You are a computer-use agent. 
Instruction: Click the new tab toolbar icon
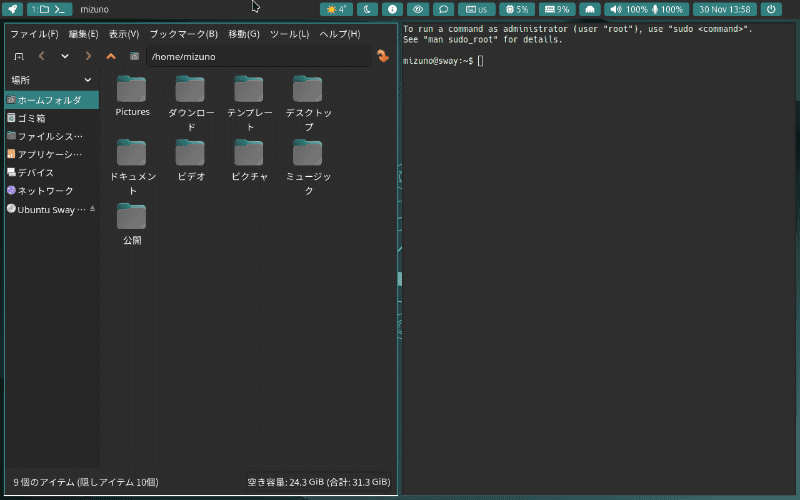tap(19, 56)
